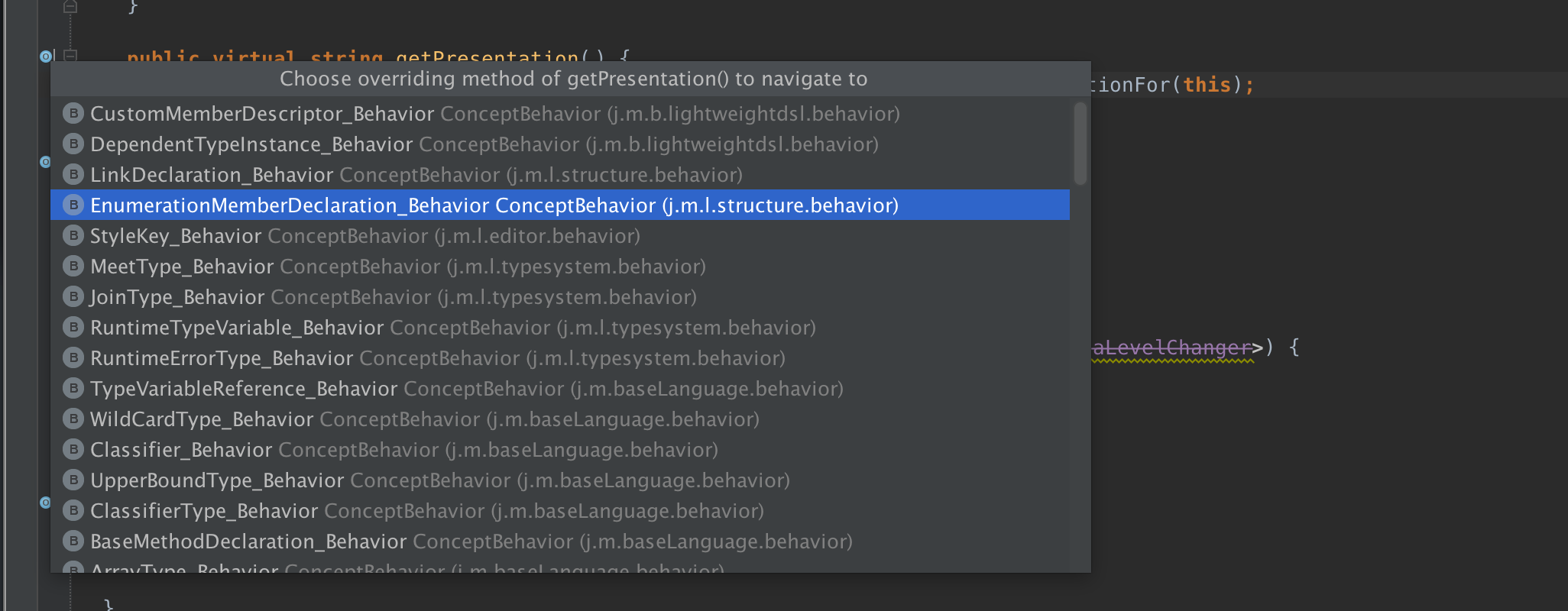Screen dimensions: 1568x611
Task: Click the behavior icon next to StyleKey_Behavior
Action: 73,236
